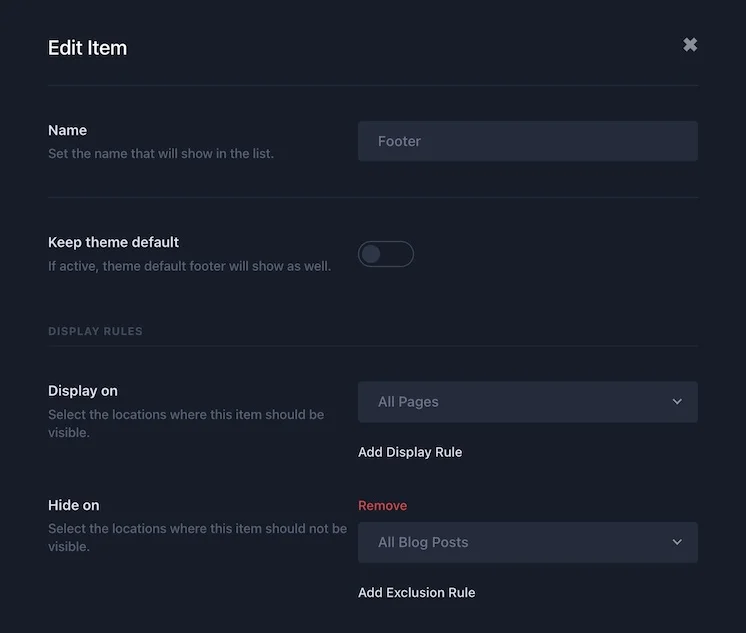Click the chevron arrow beside All Blog Posts
Image resolution: width=746 pixels, height=633 pixels.
click(677, 542)
